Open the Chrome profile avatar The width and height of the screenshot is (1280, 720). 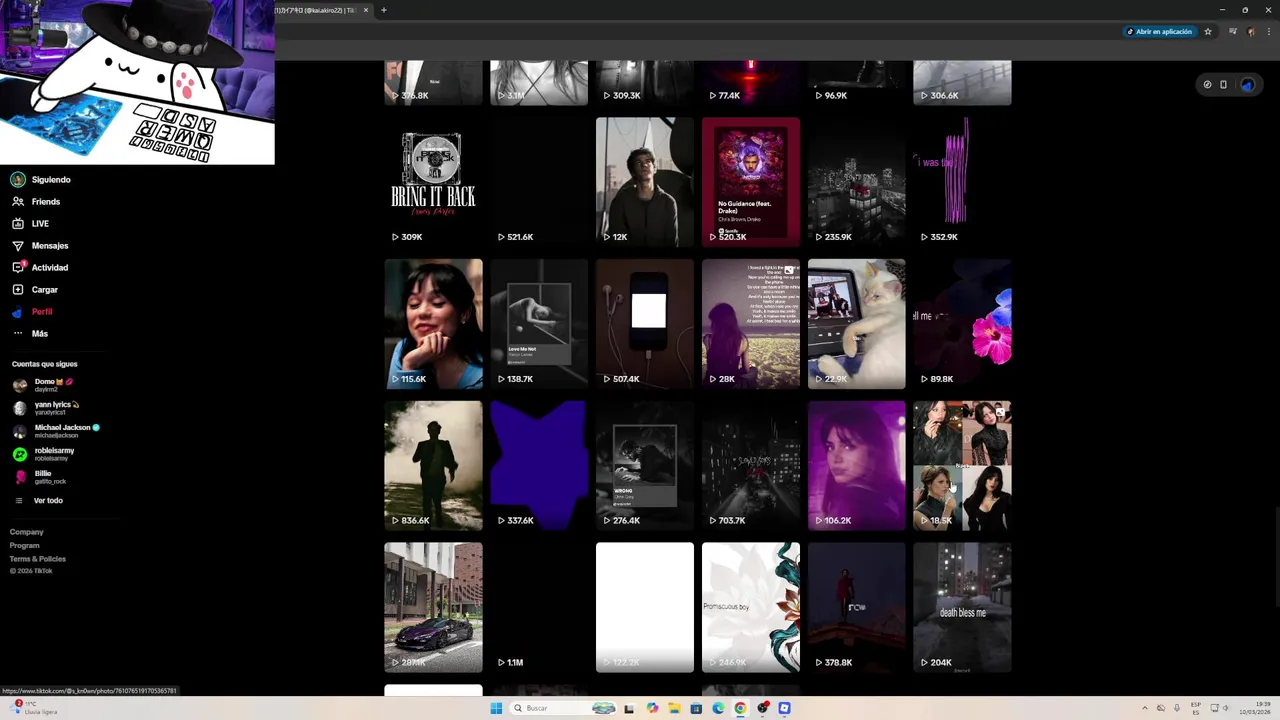coord(1251,32)
